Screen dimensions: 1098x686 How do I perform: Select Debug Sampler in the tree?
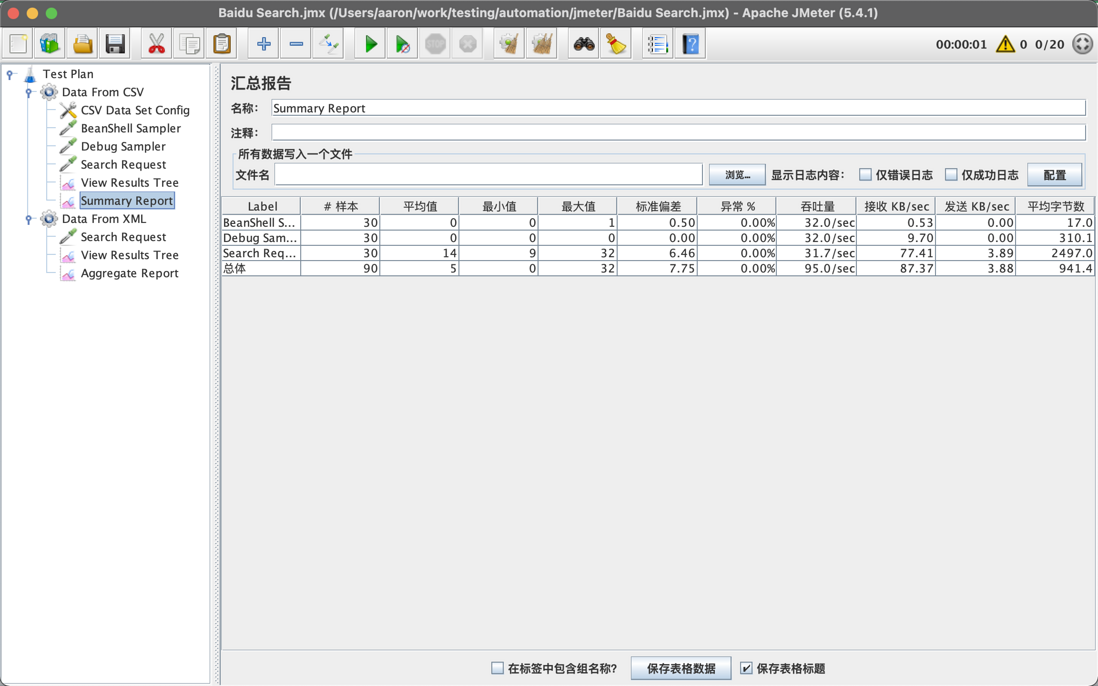click(123, 146)
